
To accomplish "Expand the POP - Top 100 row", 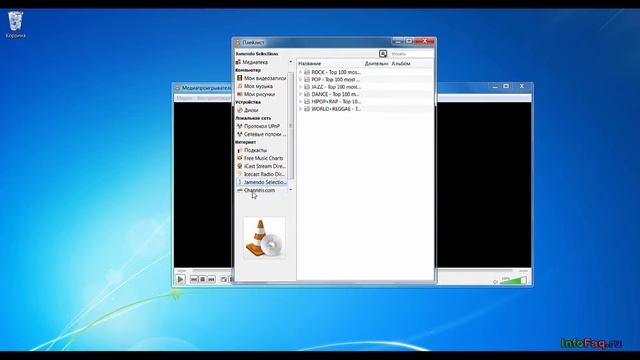I will (300, 80).
